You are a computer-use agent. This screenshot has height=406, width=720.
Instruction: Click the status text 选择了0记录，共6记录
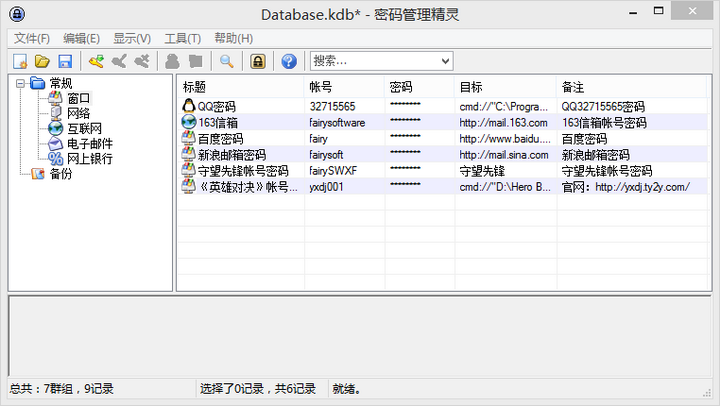point(258,389)
